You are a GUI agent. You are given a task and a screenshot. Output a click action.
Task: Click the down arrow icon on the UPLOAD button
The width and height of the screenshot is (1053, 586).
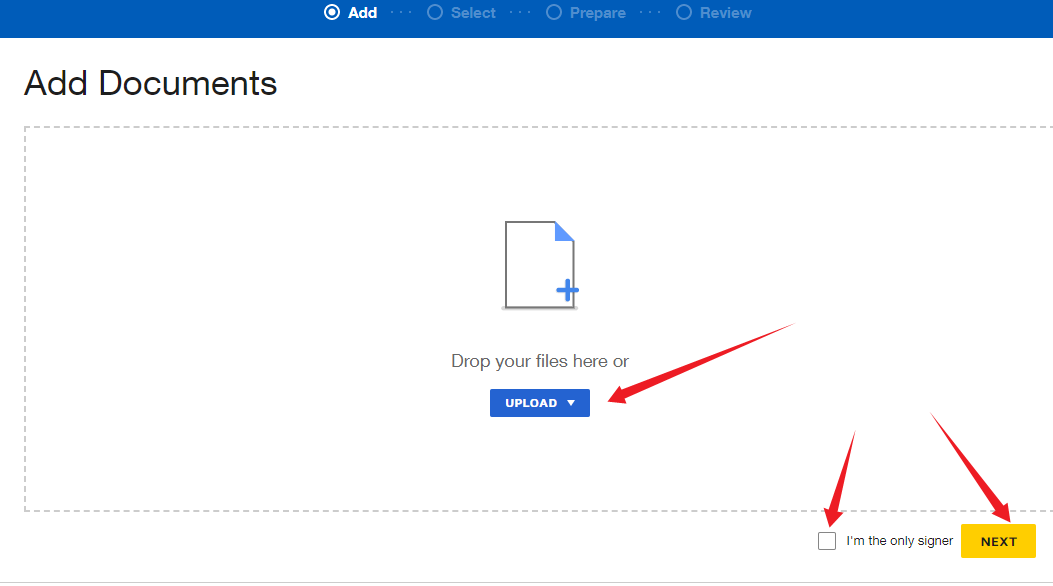[571, 402]
